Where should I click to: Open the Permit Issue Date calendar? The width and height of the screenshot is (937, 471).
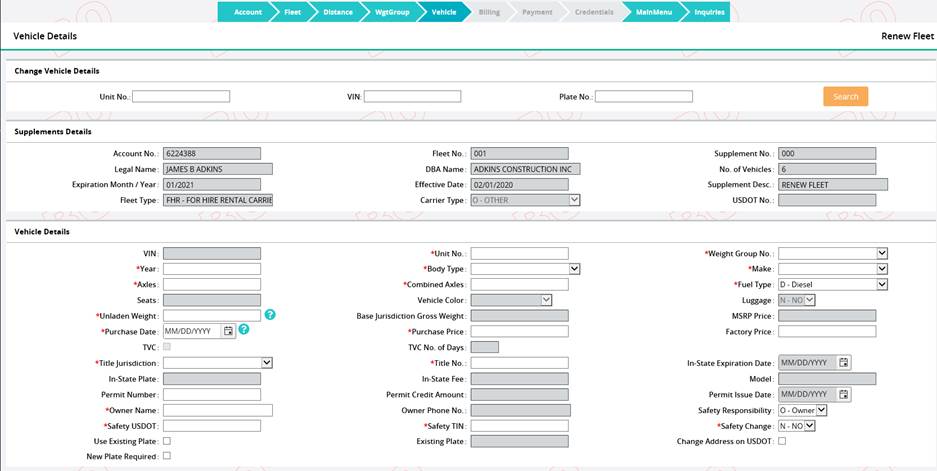(844, 394)
